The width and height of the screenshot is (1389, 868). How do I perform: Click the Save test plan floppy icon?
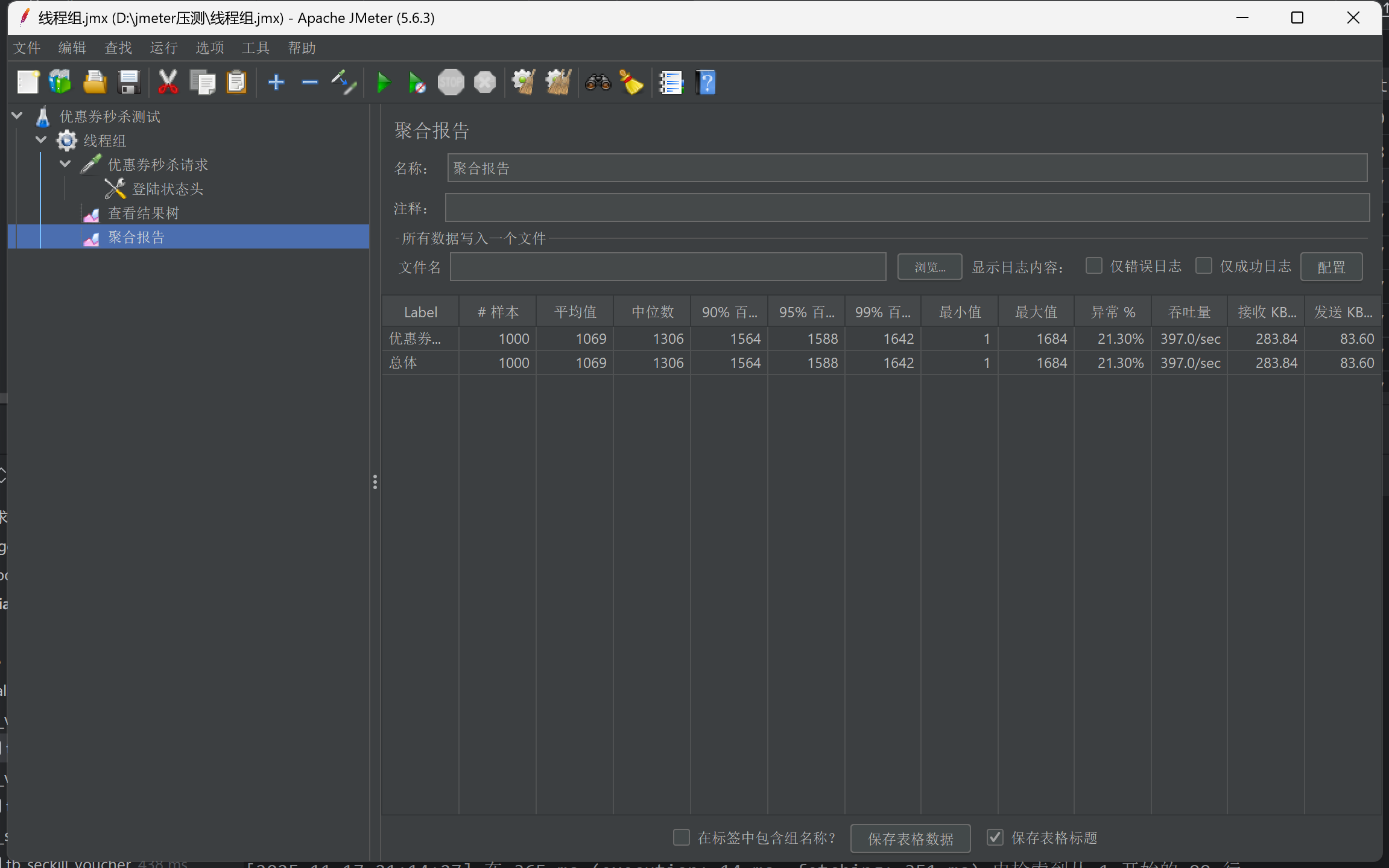coord(129,83)
